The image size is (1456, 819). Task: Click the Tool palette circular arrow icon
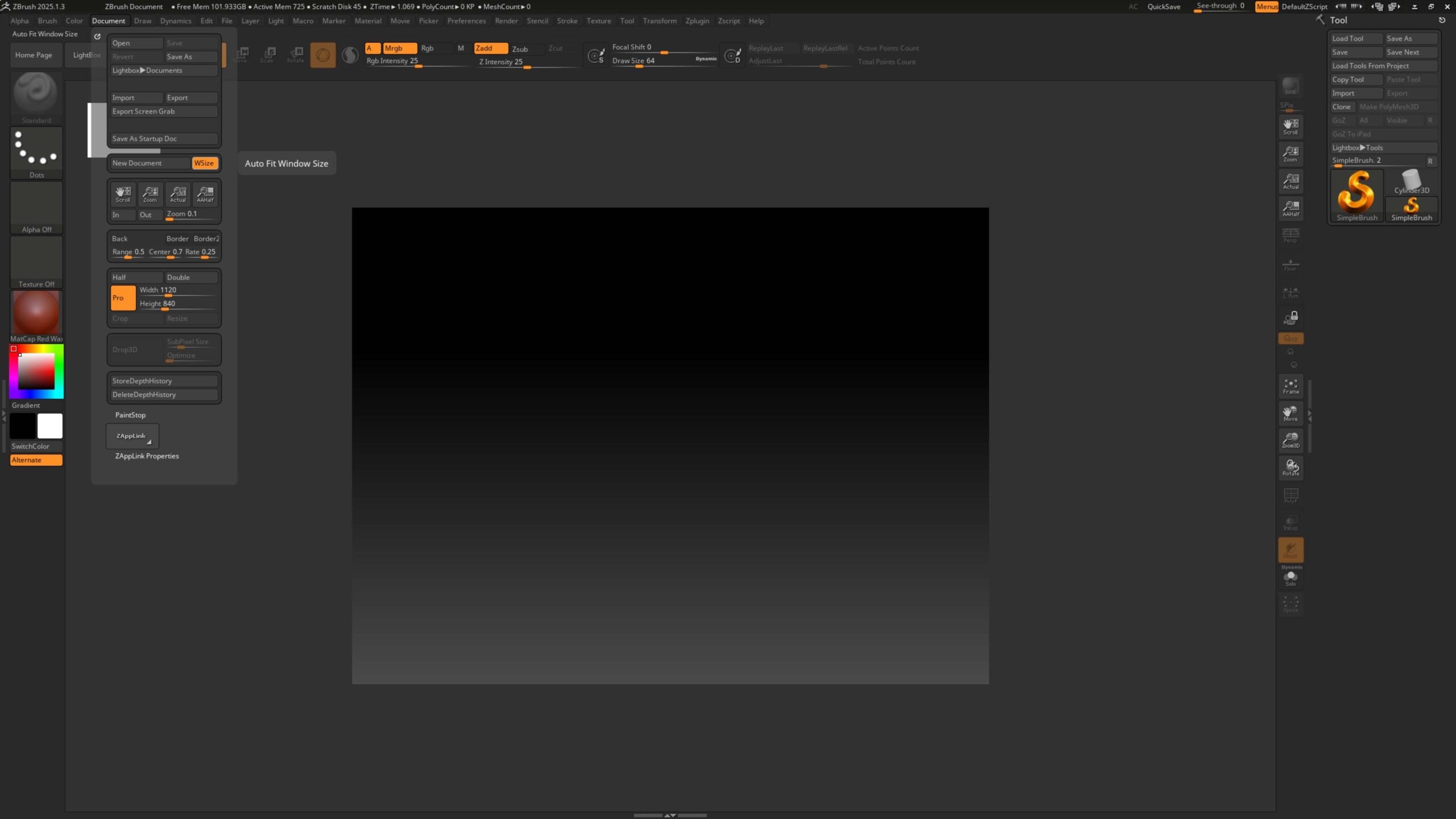[x=1442, y=20]
